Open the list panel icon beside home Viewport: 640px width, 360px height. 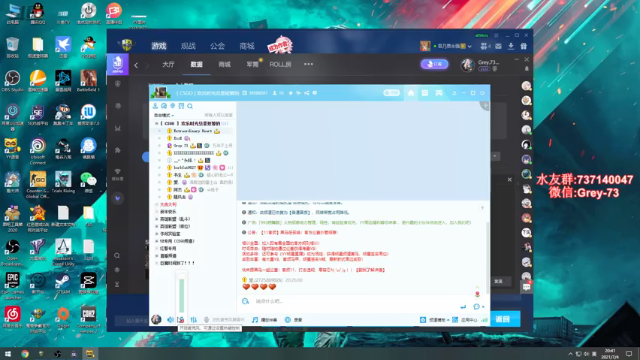tap(424, 93)
